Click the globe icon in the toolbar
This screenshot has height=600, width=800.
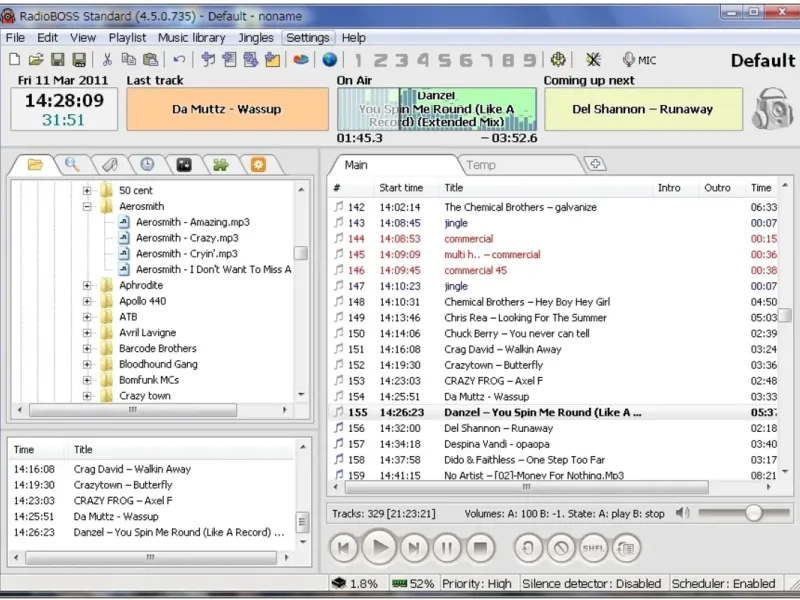point(329,60)
